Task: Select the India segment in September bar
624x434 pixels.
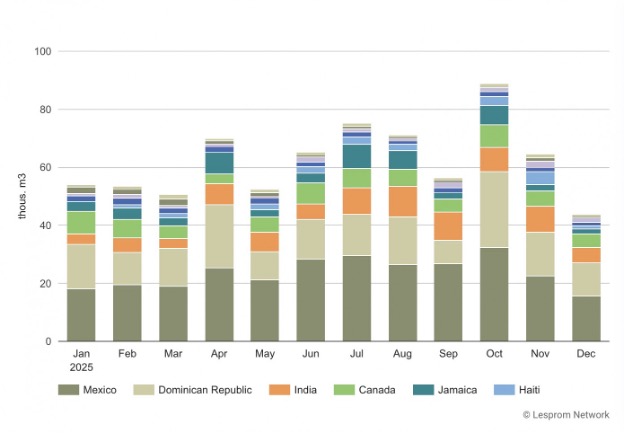Action: coord(449,226)
